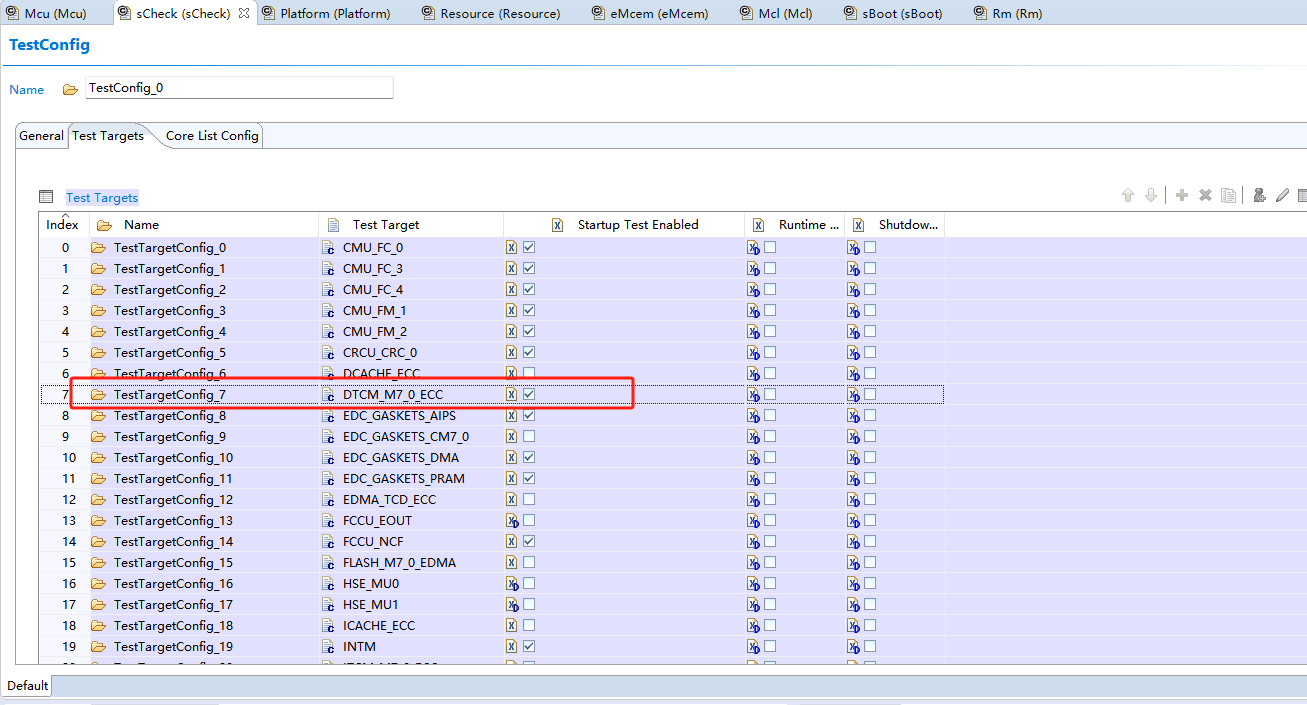Sort by the Startup Test Enabled header

[x=625, y=225]
